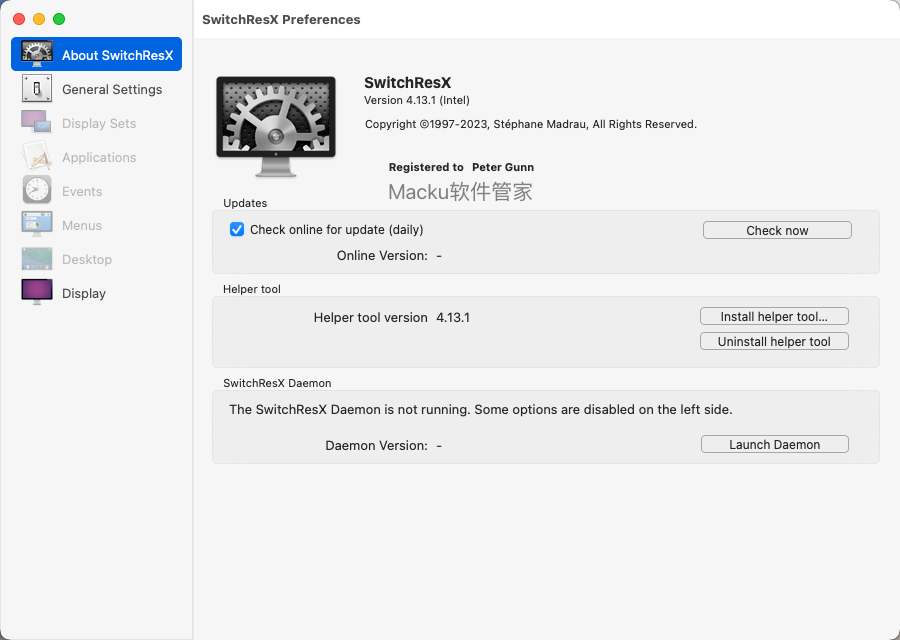The width and height of the screenshot is (900, 640).
Task: Open the Menus pane
Action: [82, 226]
